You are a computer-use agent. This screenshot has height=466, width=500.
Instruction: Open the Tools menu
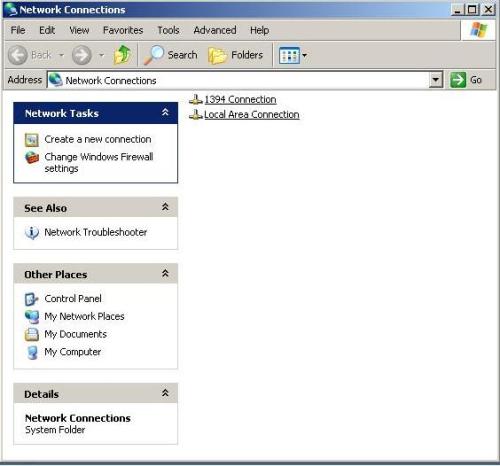pos(168,30)
